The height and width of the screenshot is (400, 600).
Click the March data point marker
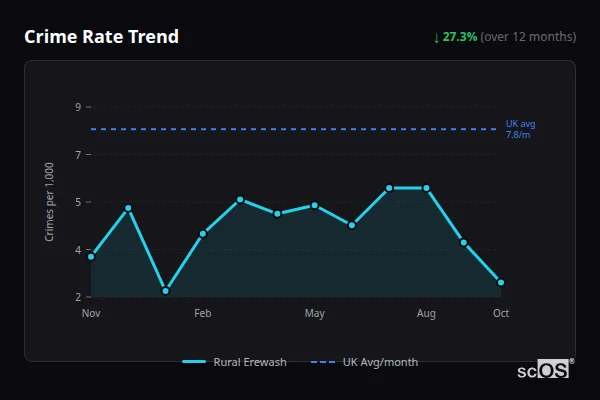coord(240,200)
